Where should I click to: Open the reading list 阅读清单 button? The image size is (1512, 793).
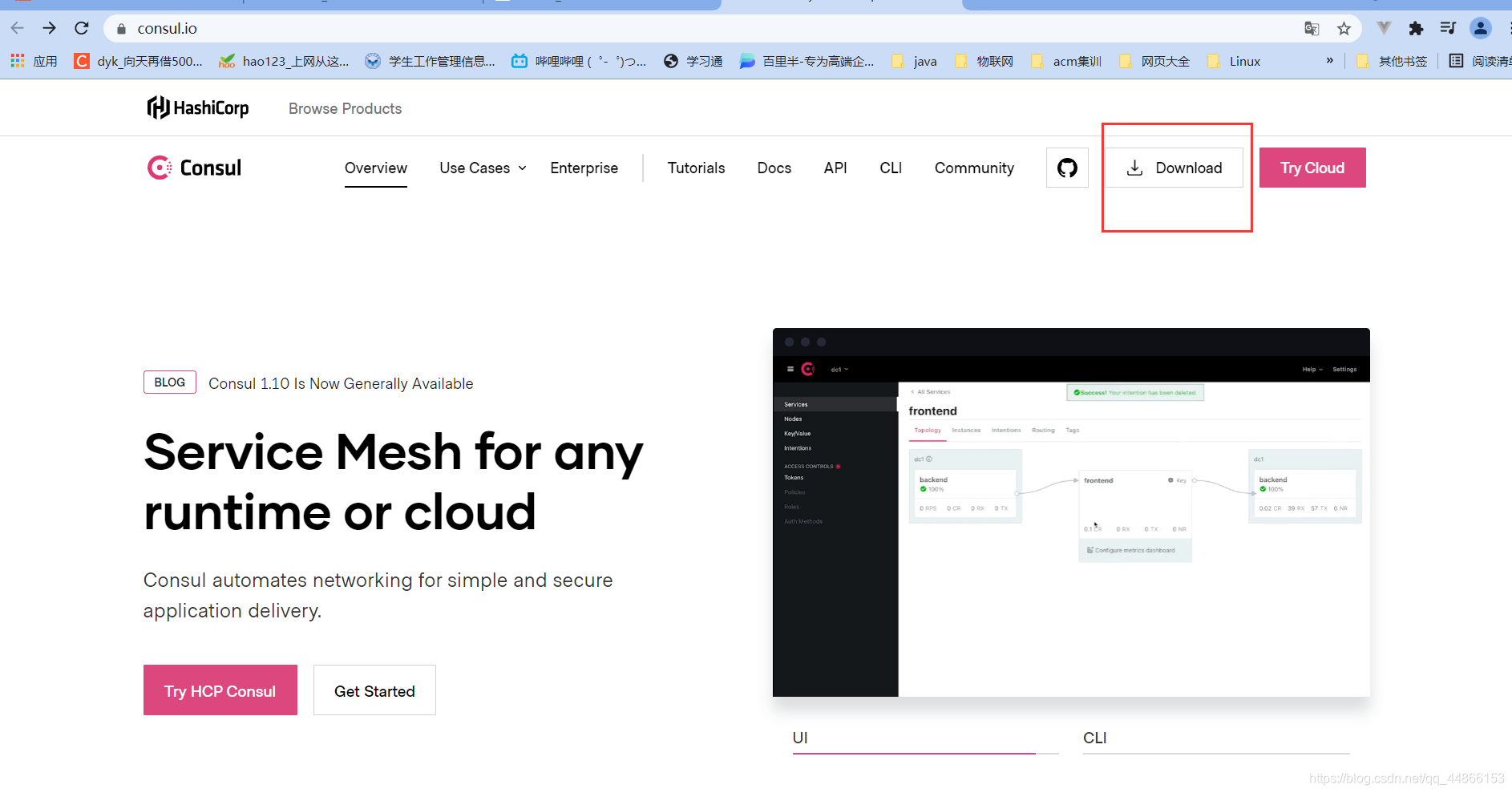(x=1480, y=61)
